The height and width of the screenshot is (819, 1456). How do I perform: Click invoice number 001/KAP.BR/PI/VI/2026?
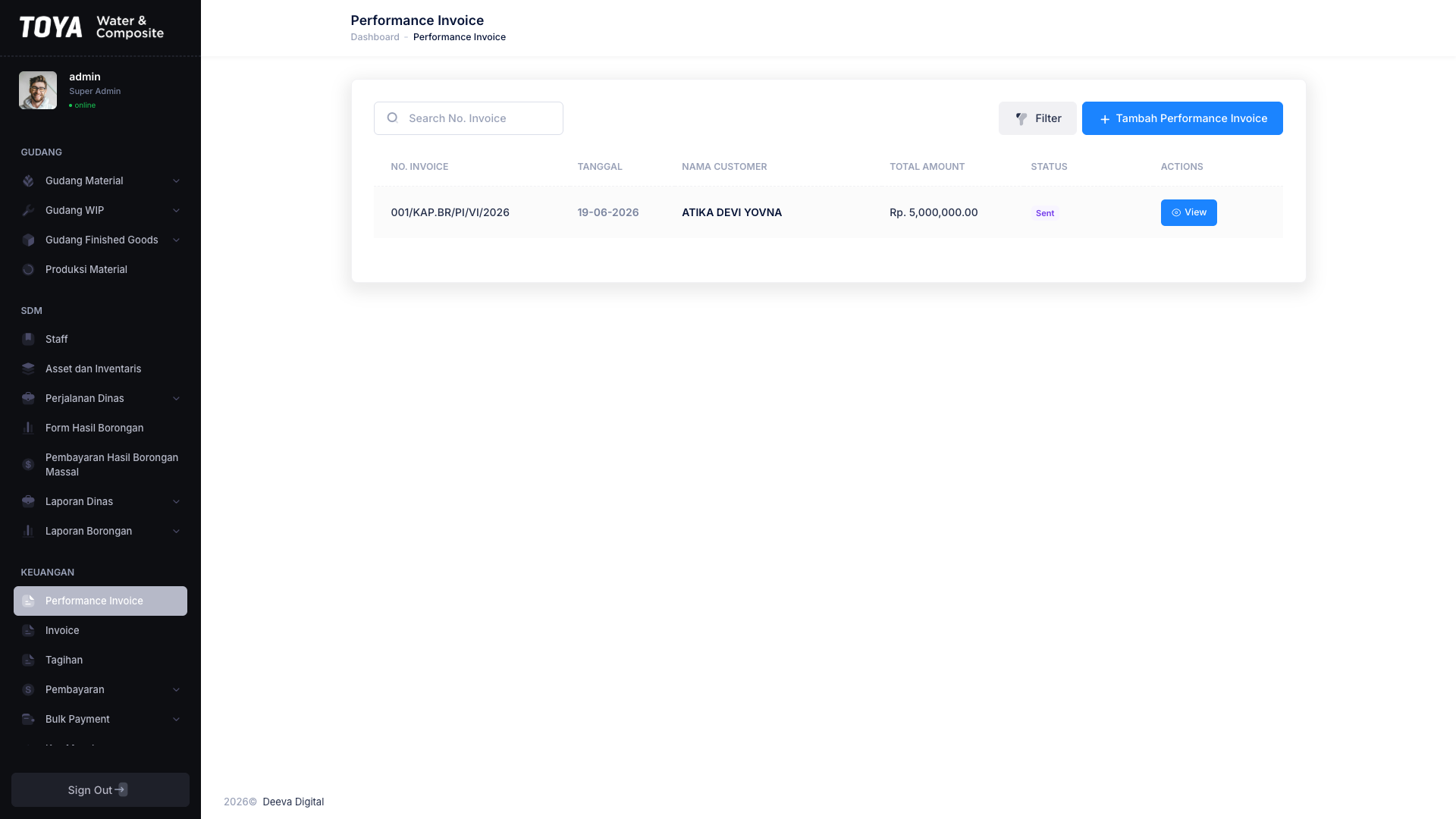(x=450, y=212)
